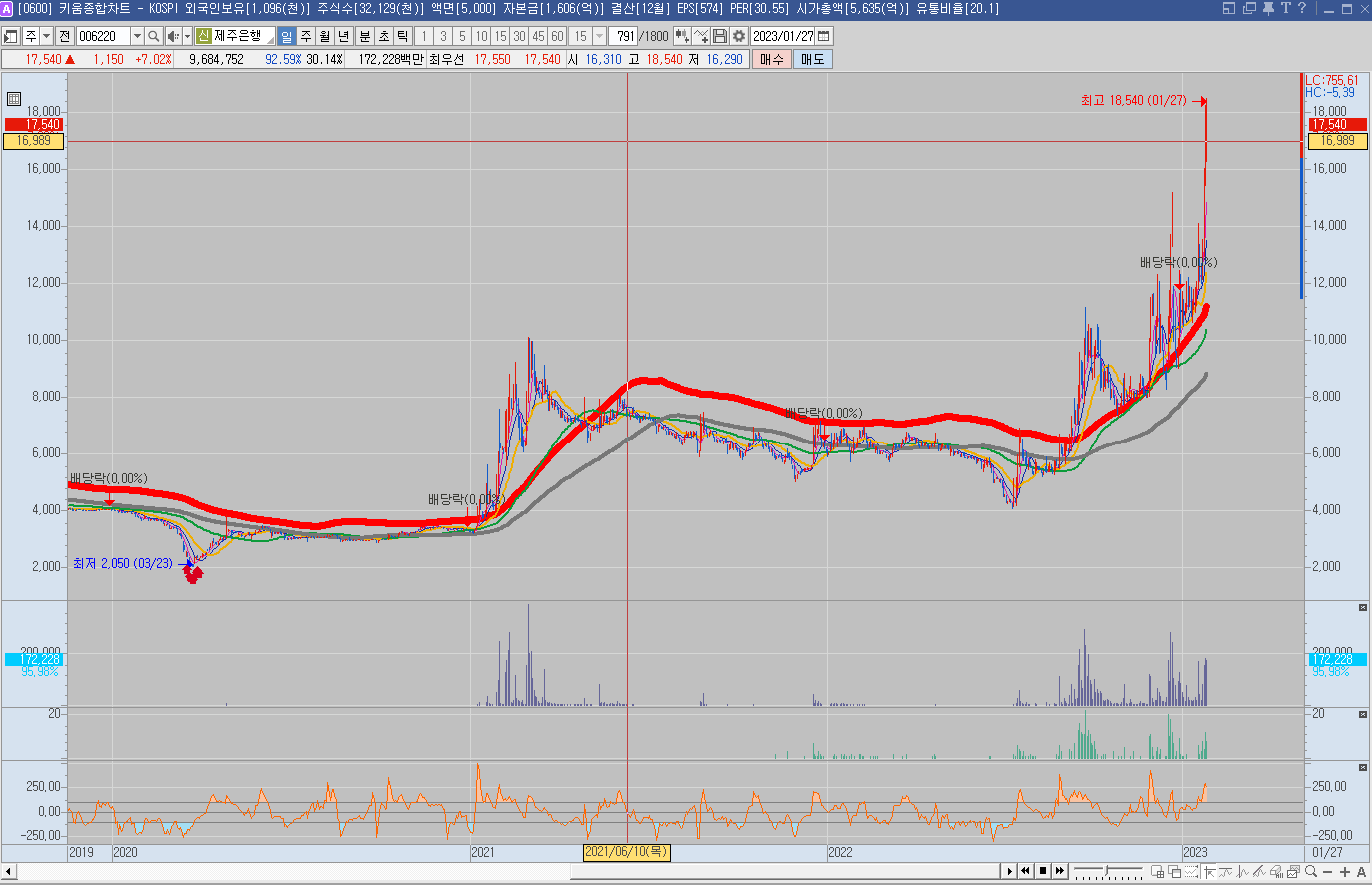Select the yearly '년' period toggle

(344, 36)
